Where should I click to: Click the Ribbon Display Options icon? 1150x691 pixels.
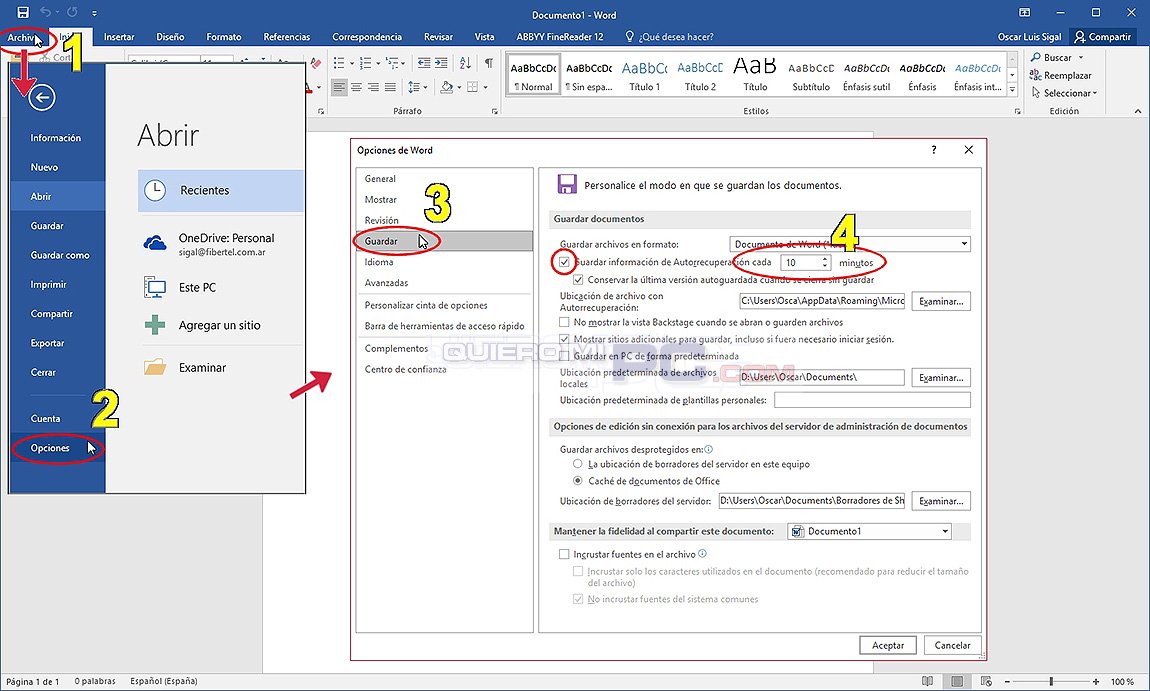click(1025, 12)
